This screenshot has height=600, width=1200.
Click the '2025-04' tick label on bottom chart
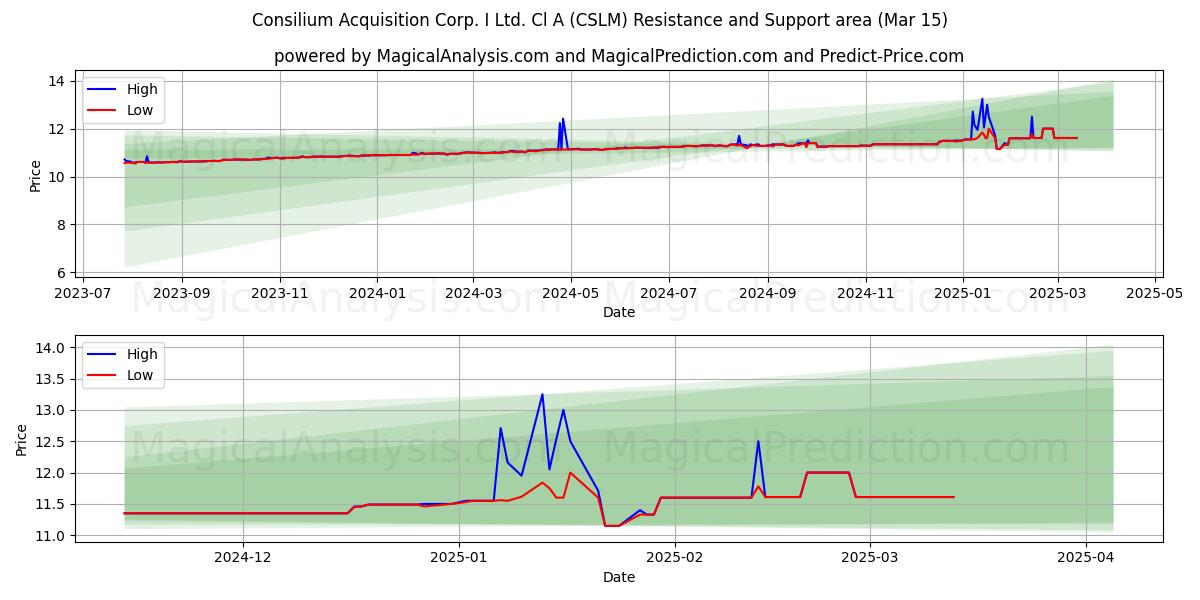[x=1086, y=558]
